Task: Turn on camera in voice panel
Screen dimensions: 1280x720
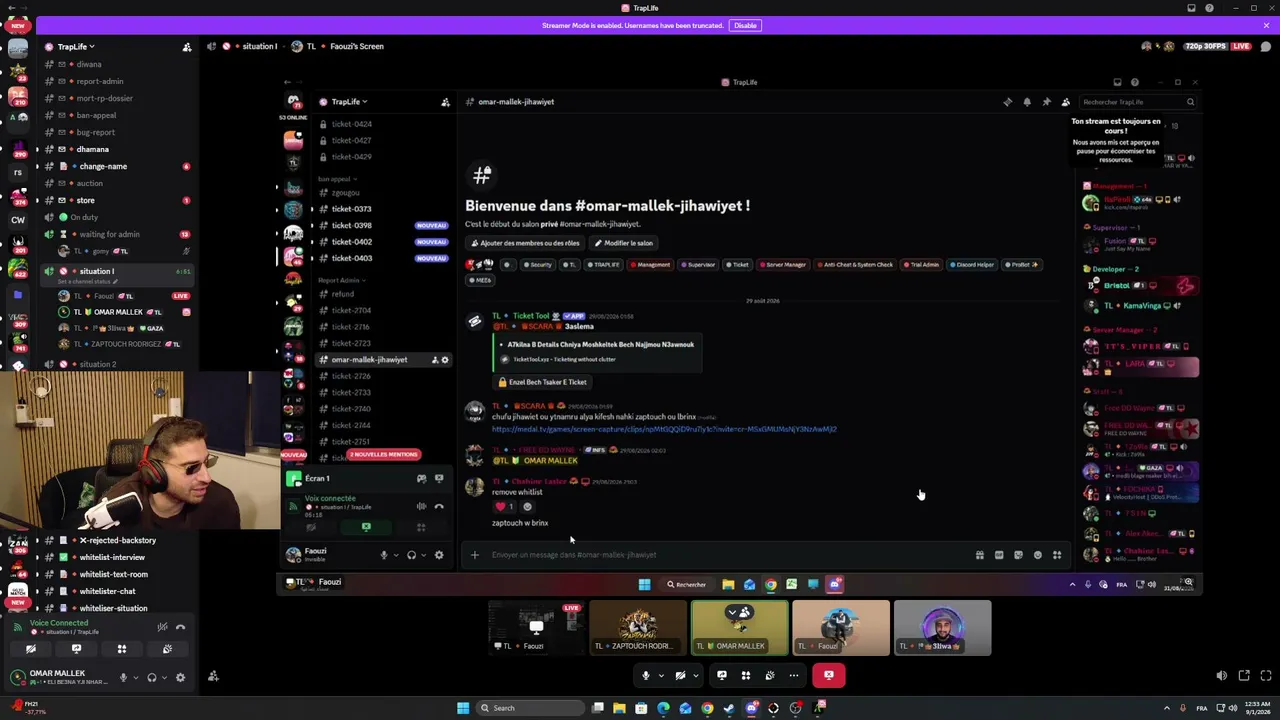Action: [x=30, y=649]
